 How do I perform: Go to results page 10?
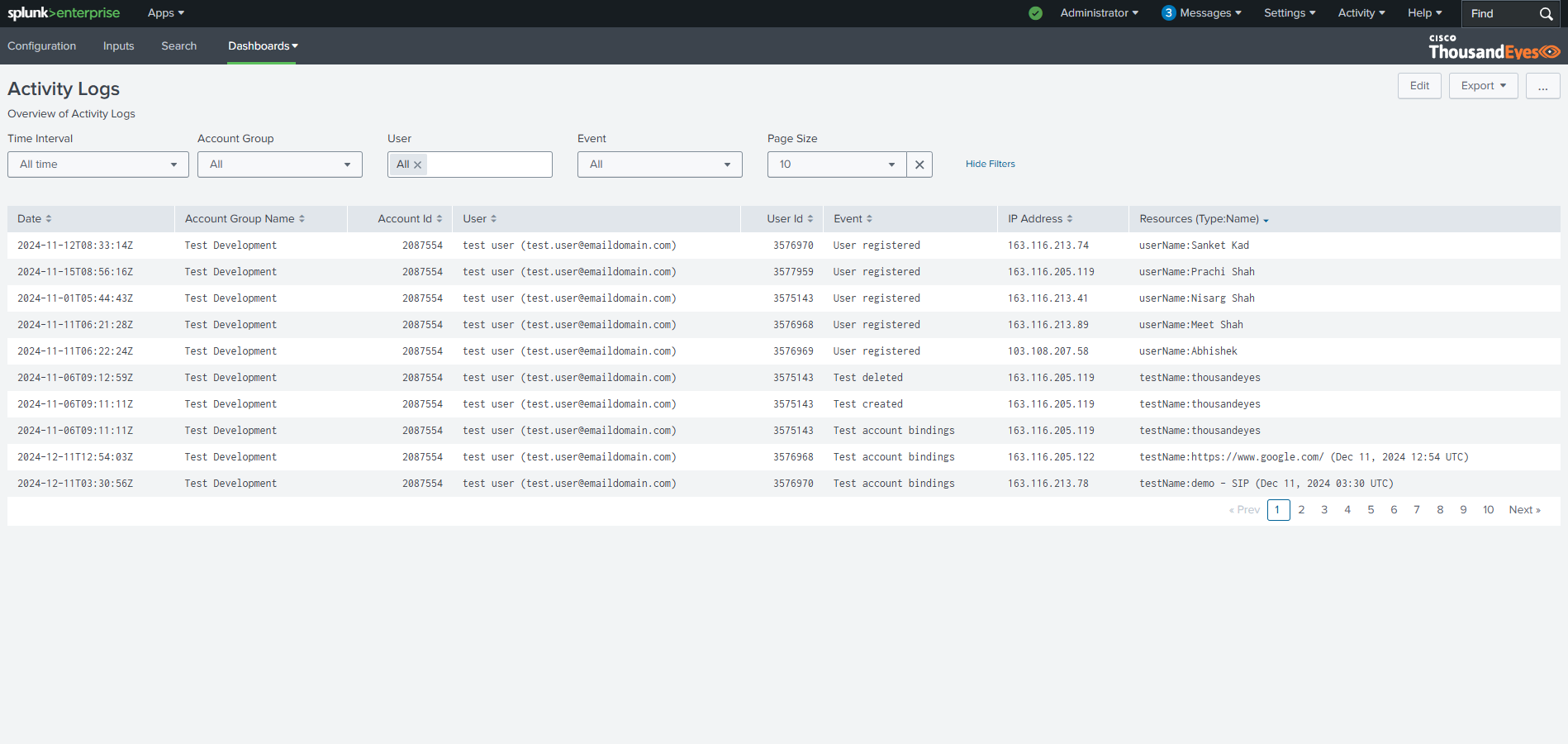coord(1488,510)
